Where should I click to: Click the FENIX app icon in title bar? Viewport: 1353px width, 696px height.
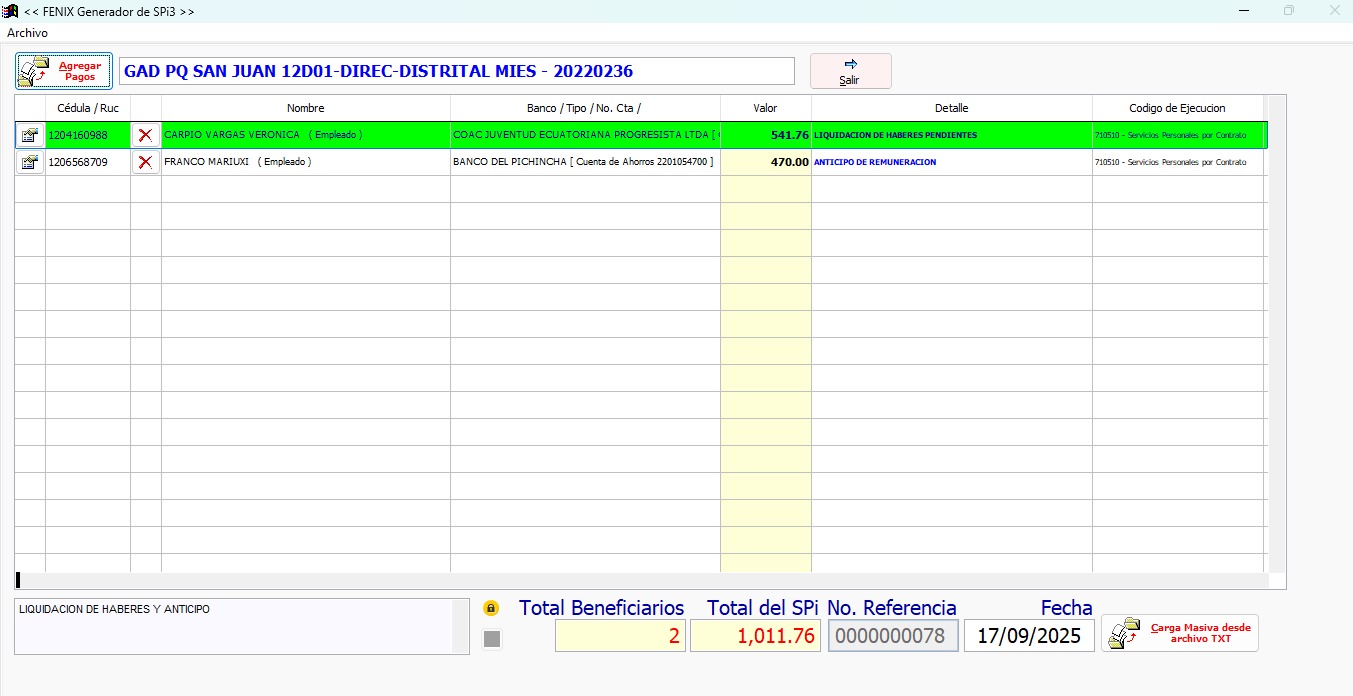(x=12, y=11)
